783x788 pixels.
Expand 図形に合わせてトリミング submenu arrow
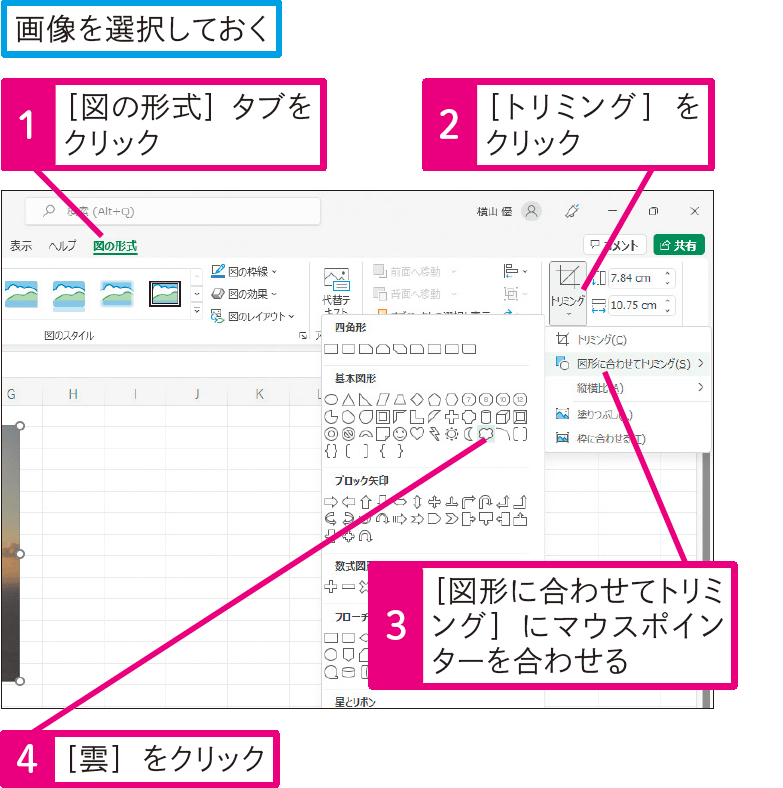(701, 363)
